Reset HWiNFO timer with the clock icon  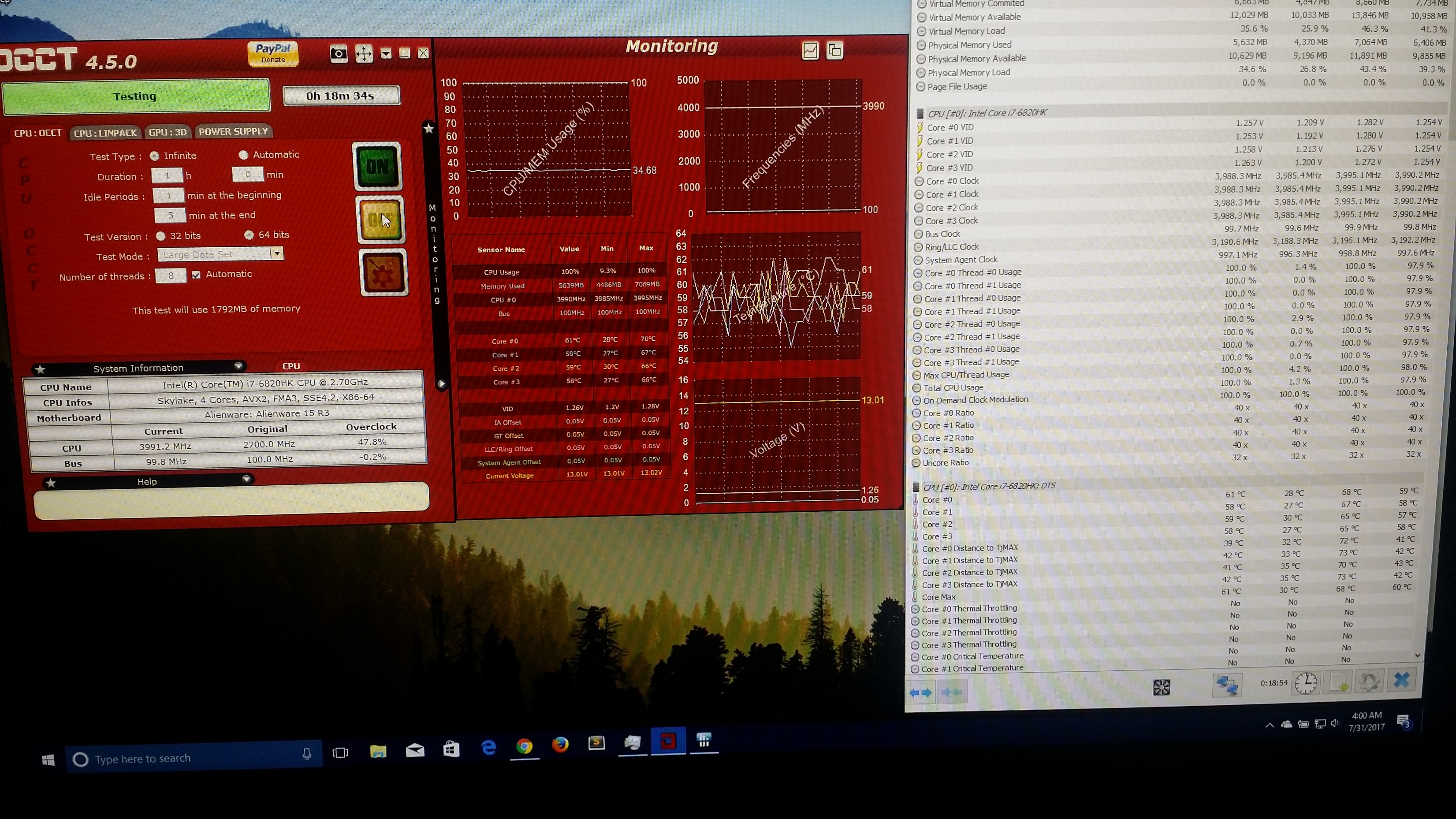point(1306,683)
